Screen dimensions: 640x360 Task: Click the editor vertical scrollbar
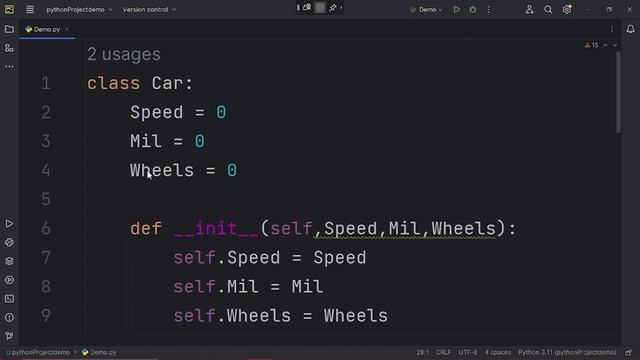point(618,92)
